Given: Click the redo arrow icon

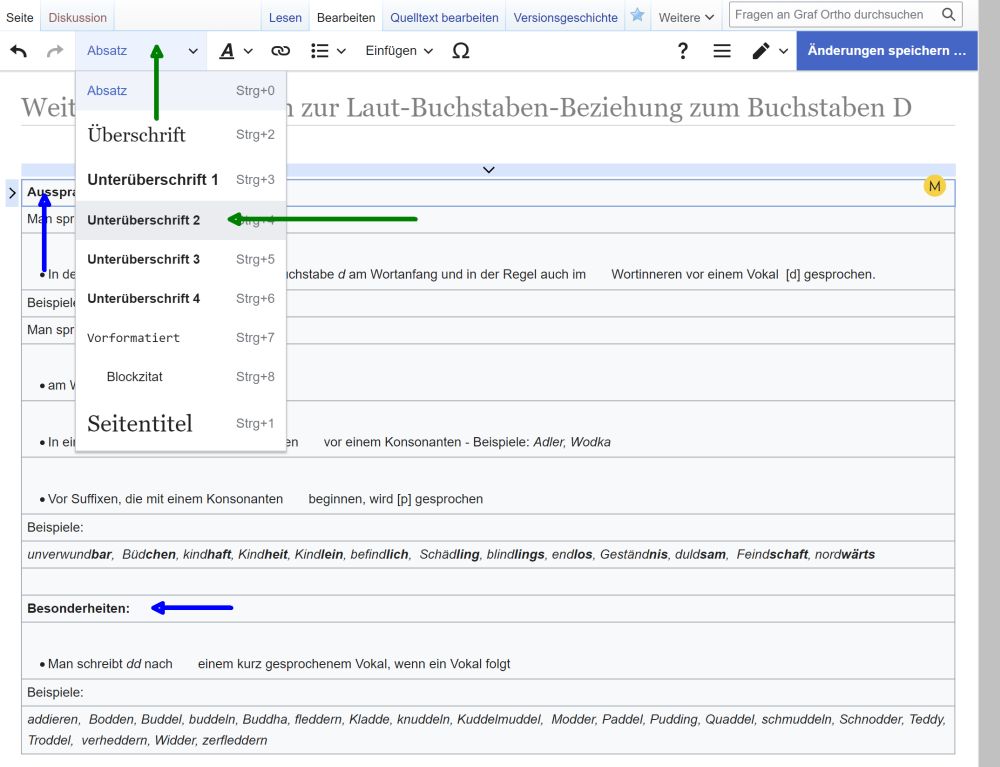Looking at the screenshot, I should tap(55, 51).
